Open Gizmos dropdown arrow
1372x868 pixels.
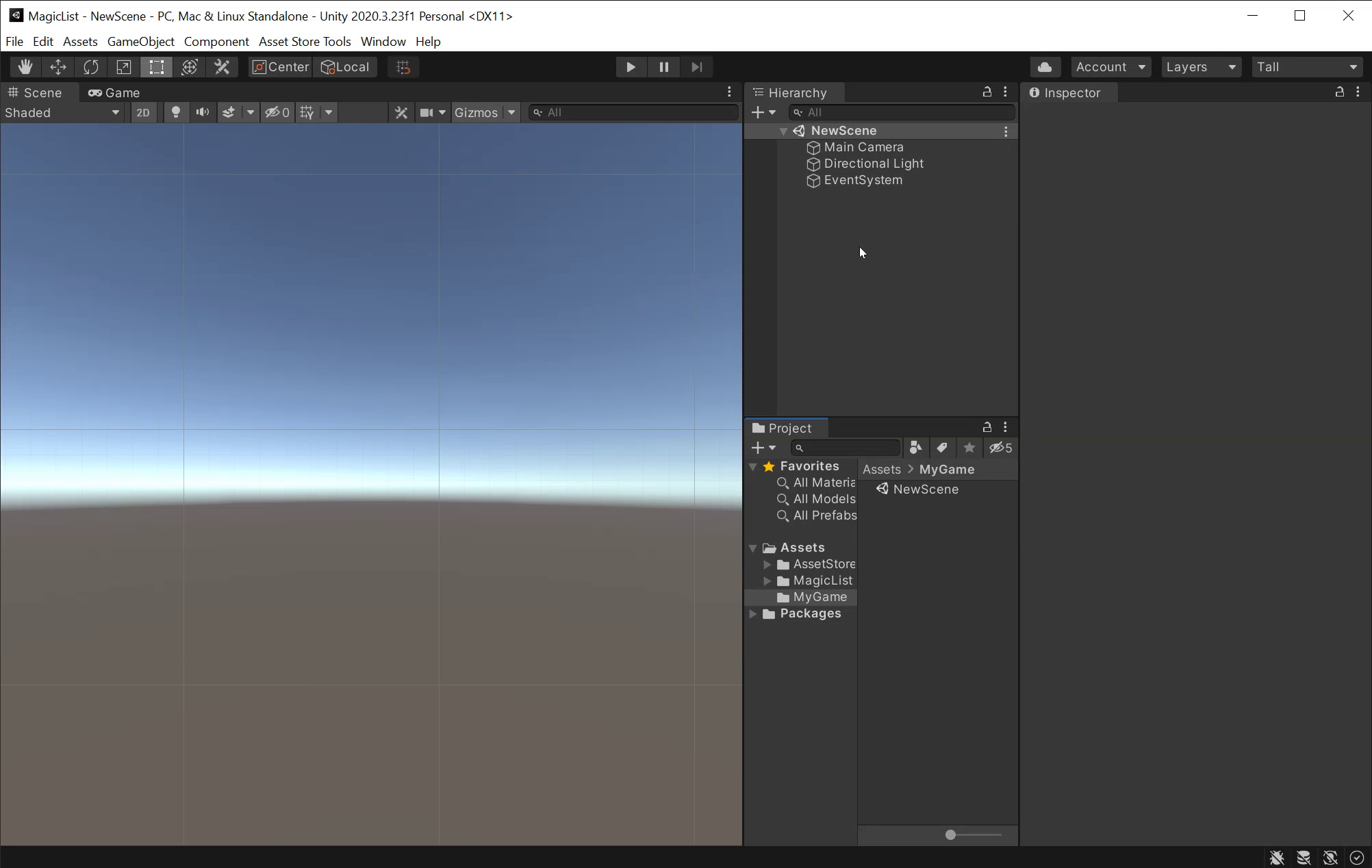tap(511, 112)
